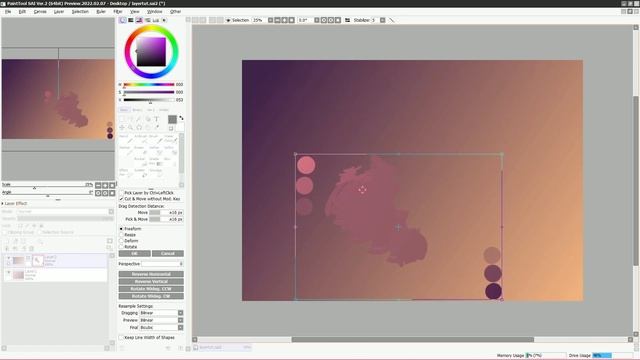Toggle the Selection visibility checkbox
The image size is (640, 360).
228,20
